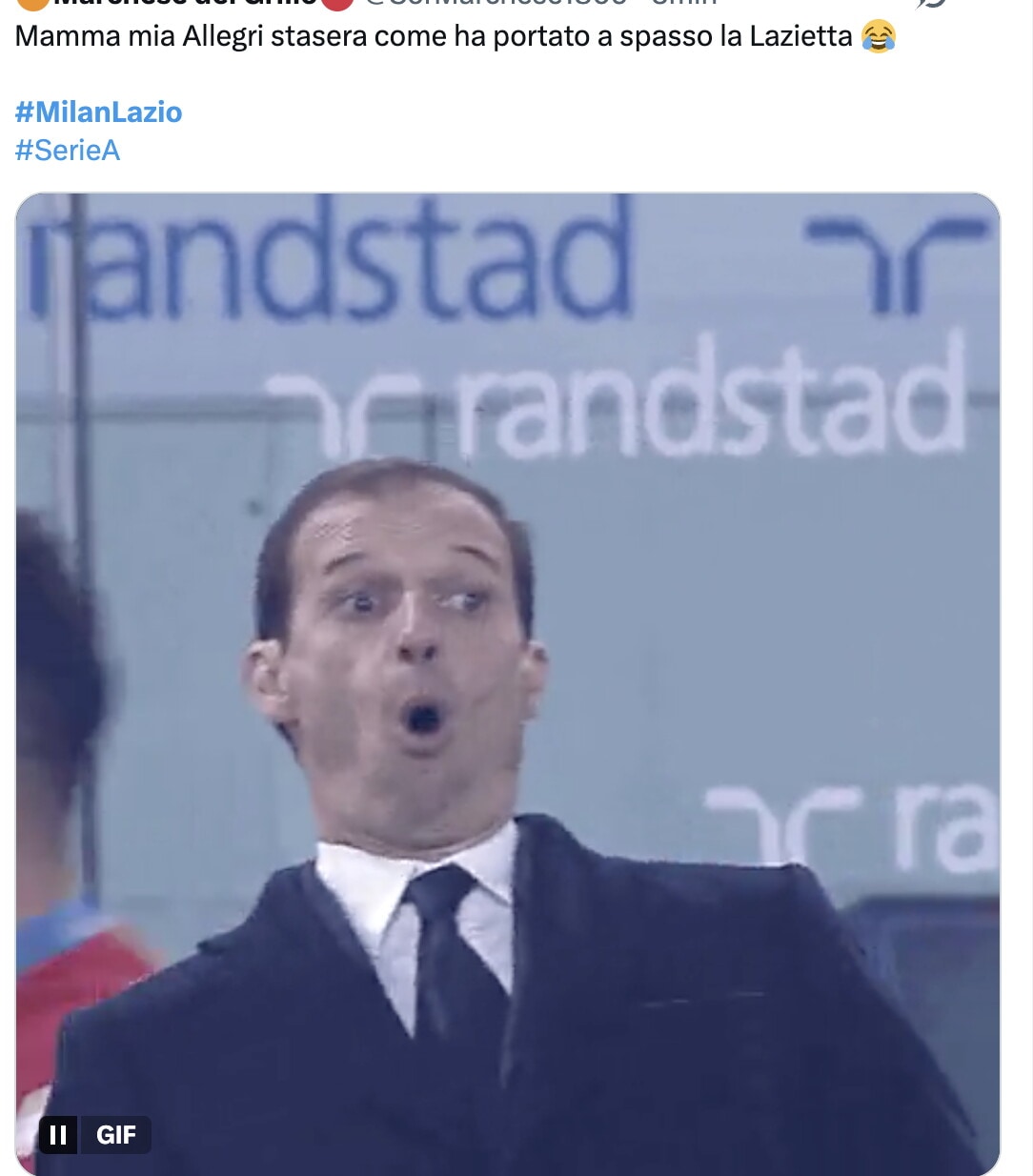The width and height of the screenshot is (1033, 1176).
Task: Click the word Lazietta in tweet text
Action: [x=800, y=36]
